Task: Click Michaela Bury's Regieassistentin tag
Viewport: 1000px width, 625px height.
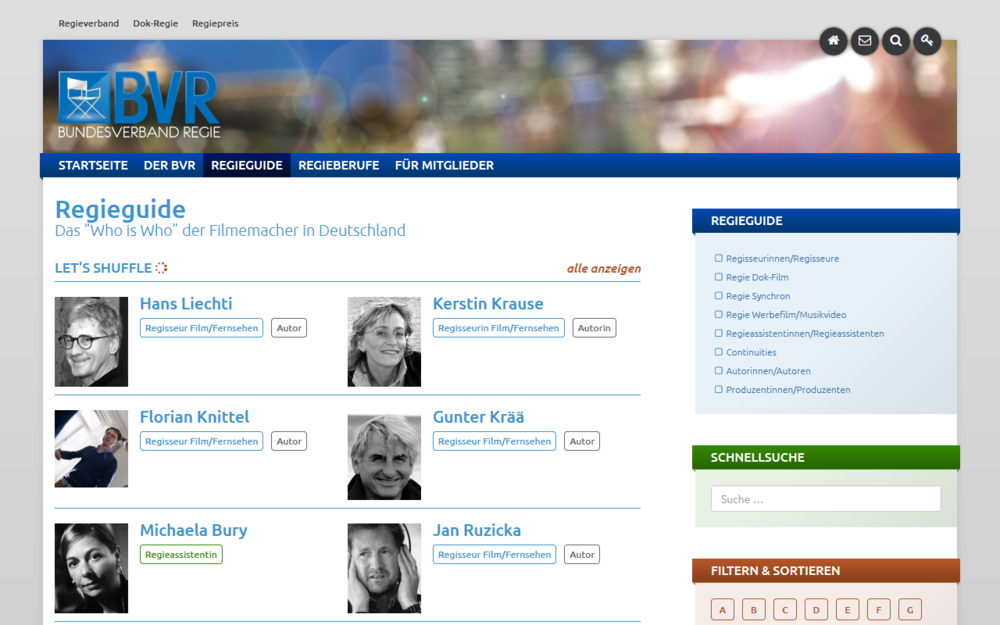Action: click(181, 554)
